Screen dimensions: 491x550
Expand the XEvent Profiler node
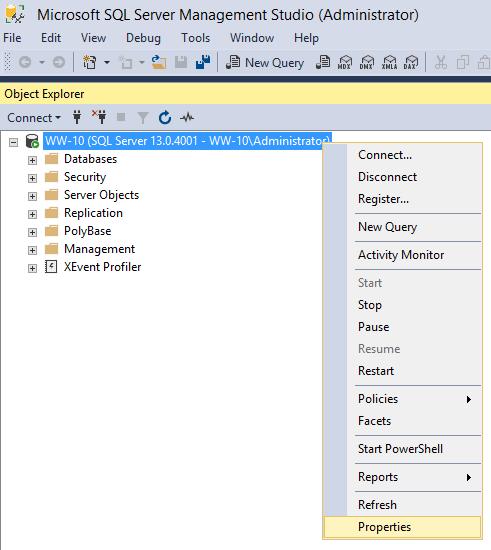(32, 268)
